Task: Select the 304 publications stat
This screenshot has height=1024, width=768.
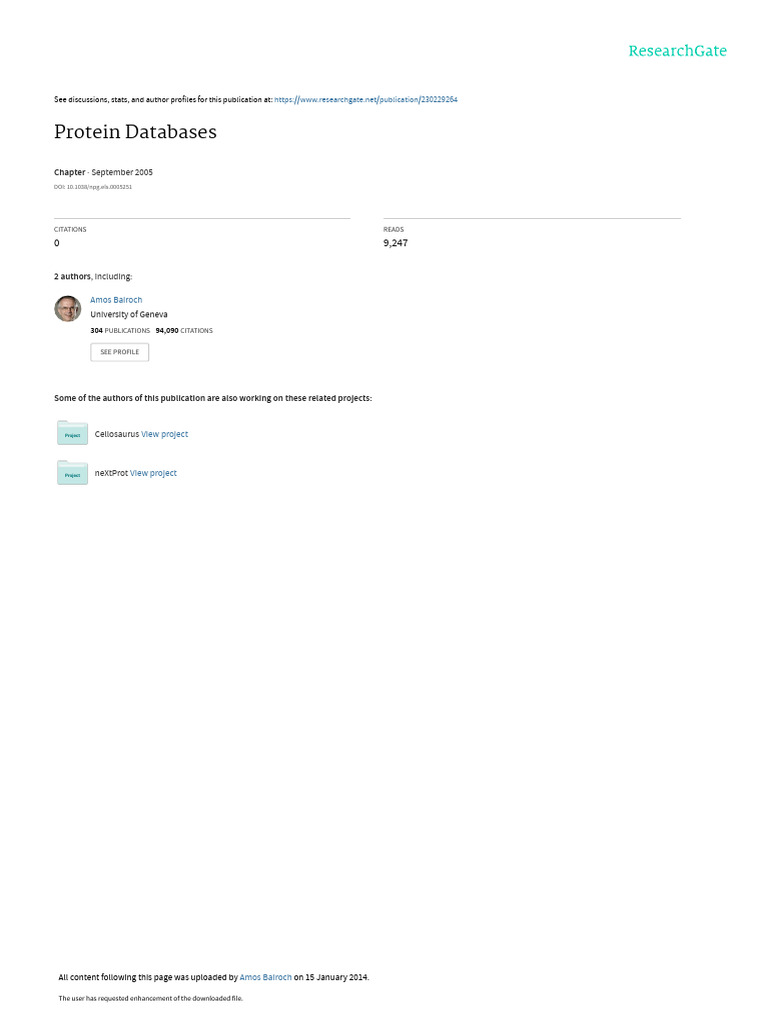Action: point(120,330)
